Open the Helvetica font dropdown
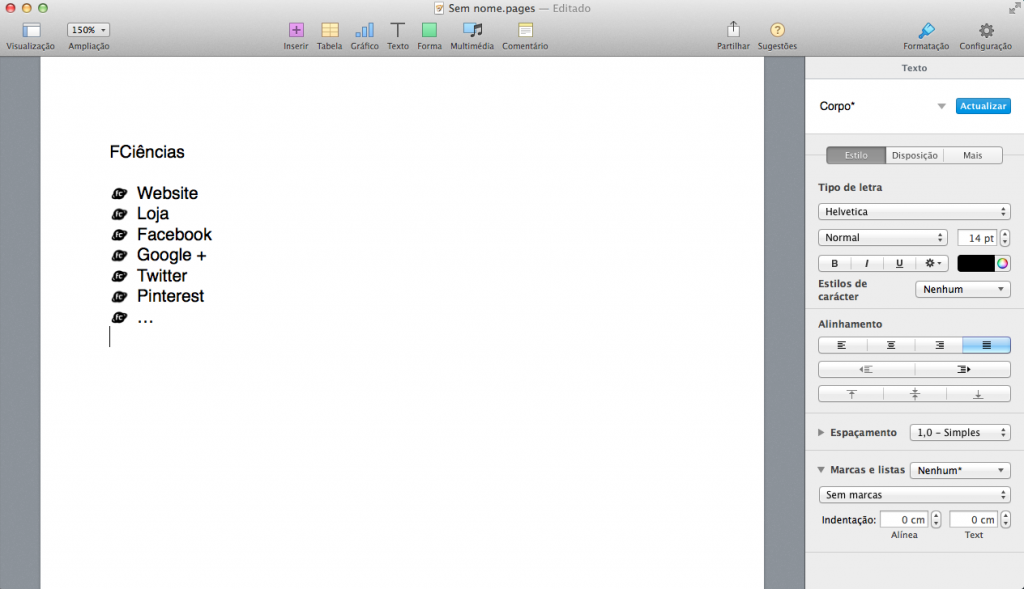 (914, 212)
